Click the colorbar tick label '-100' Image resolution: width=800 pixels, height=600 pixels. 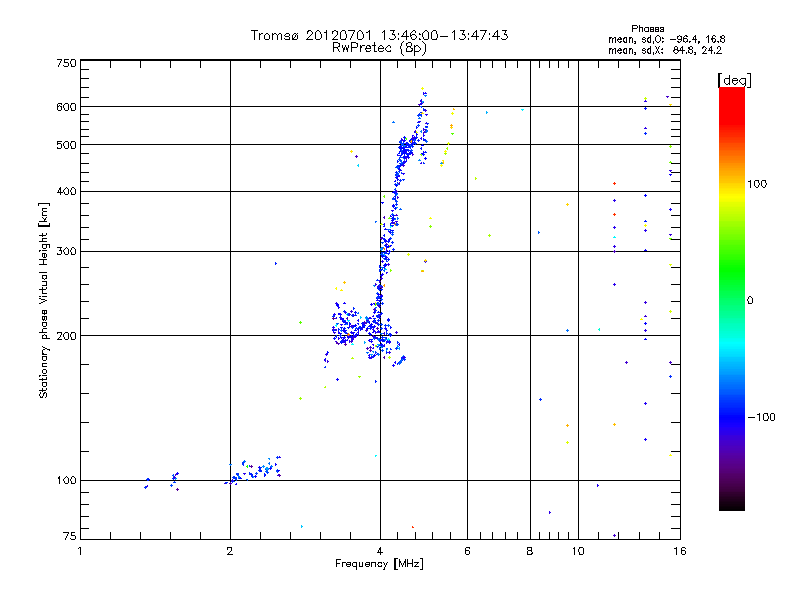(761, 417)
